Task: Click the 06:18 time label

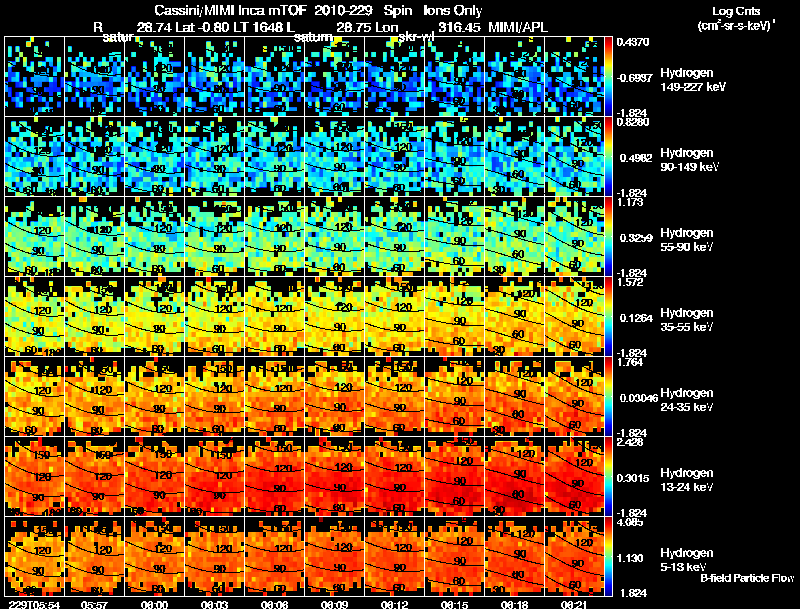Action: tap(514, 604)
